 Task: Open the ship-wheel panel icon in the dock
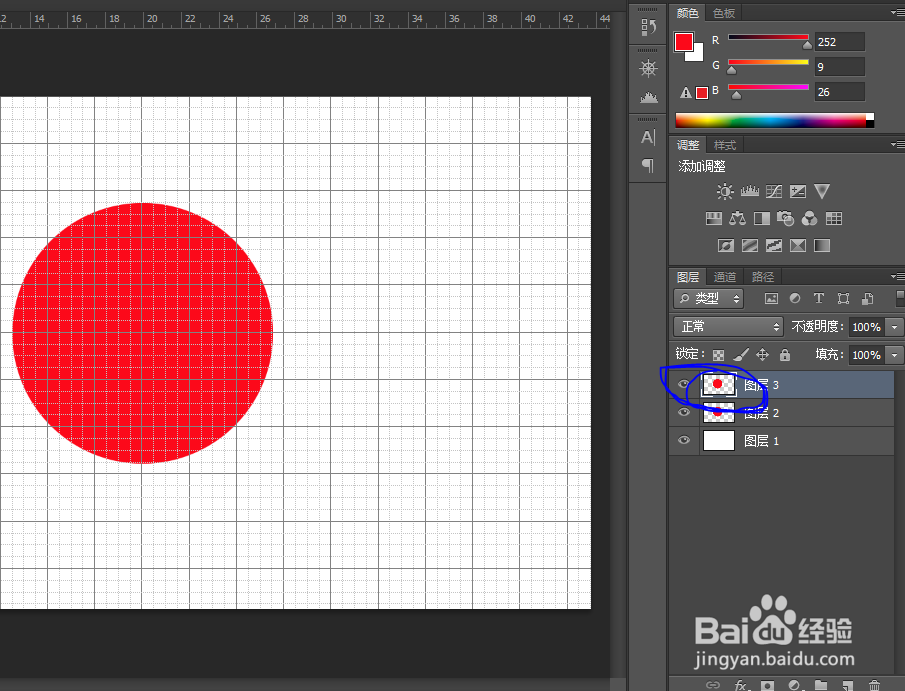[648, 69]
